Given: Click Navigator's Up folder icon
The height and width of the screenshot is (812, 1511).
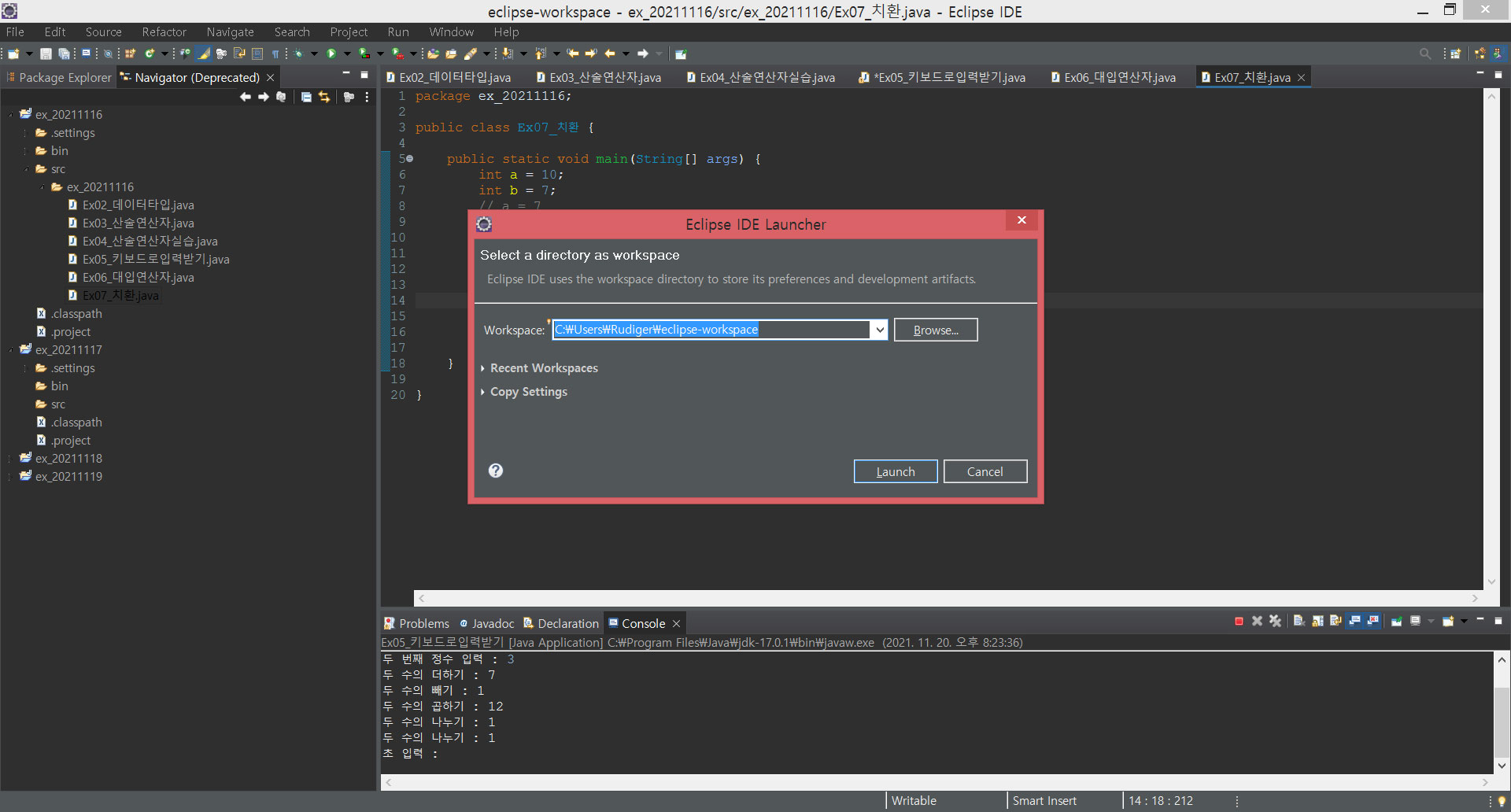Looking at the screenshot, I should click(281, 97).
